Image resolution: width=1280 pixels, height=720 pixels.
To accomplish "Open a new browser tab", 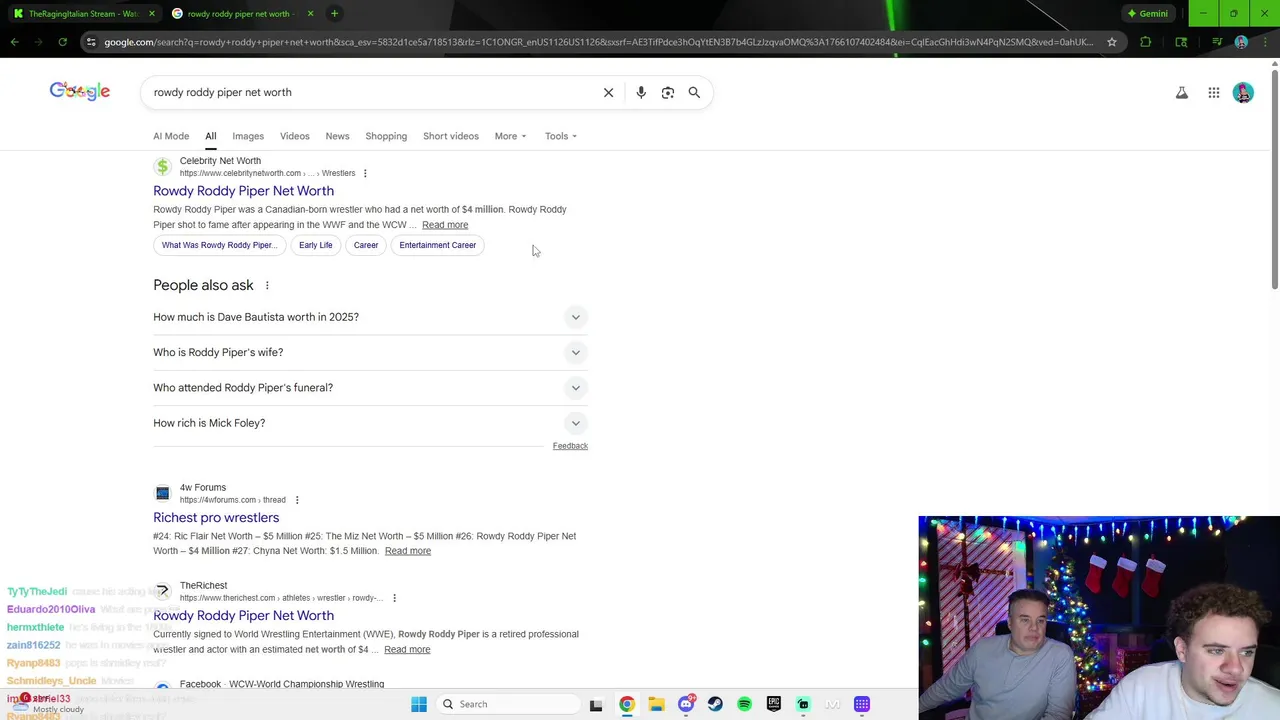I will [334, 13].
